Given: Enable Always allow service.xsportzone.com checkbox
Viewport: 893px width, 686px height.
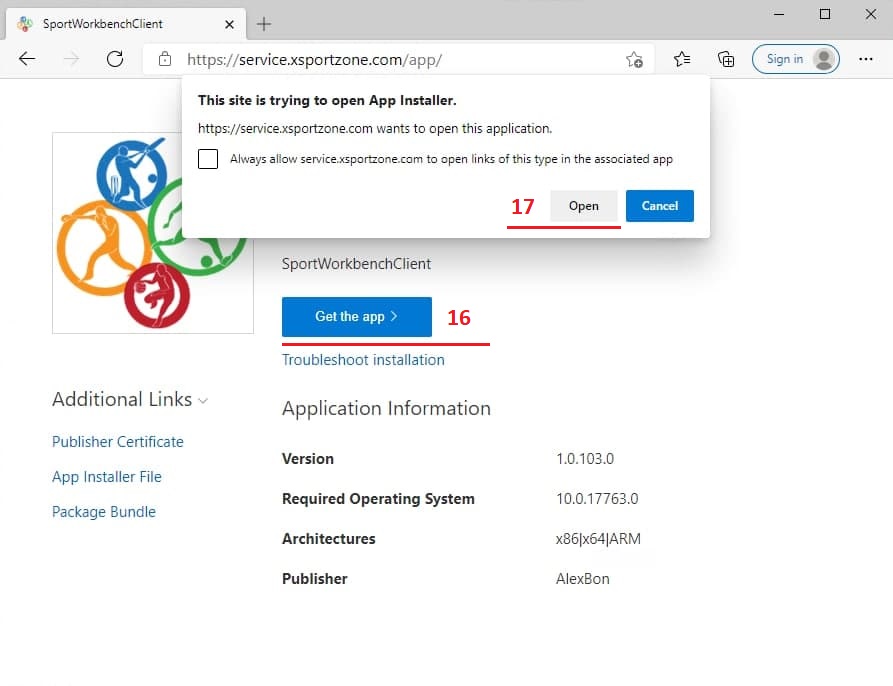Looking at the screenshot, I should (x=208, y=159).
